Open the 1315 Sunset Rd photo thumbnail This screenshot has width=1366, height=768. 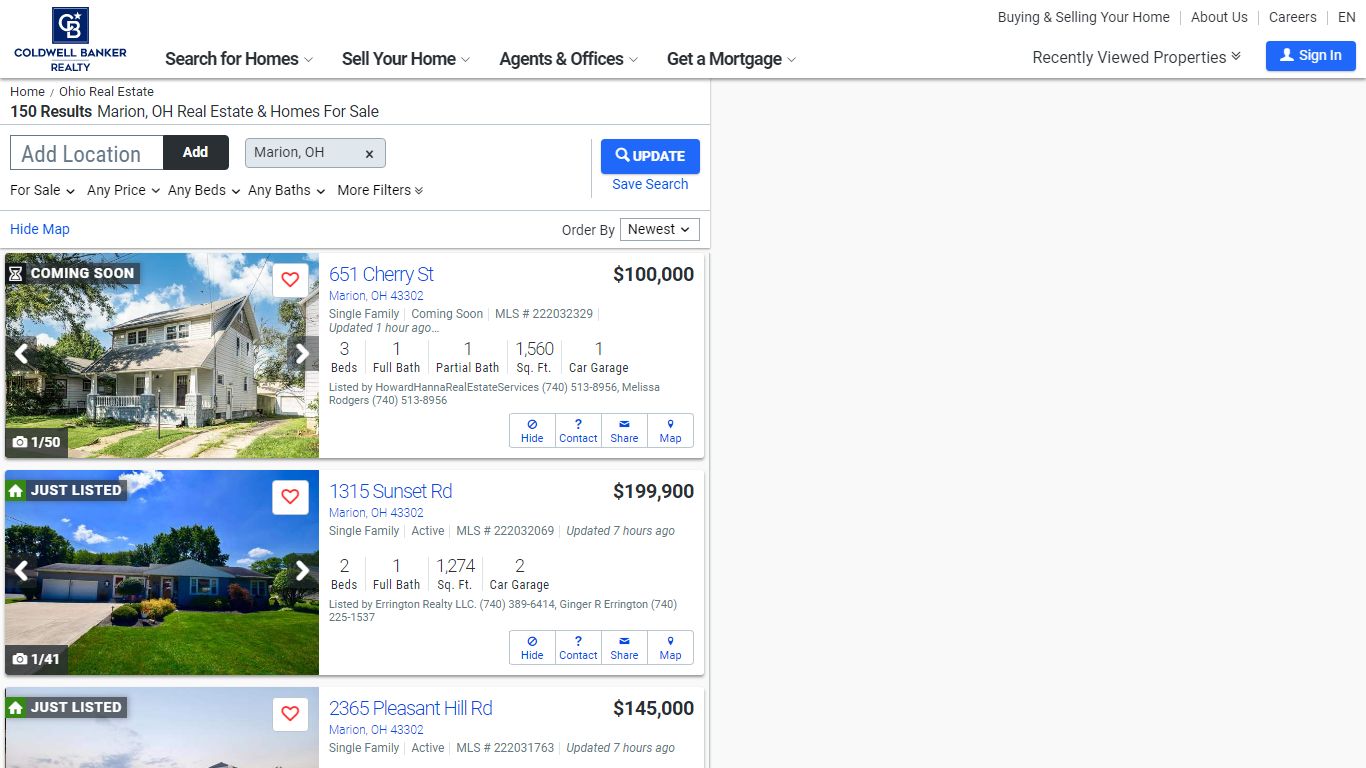[162, 572]
